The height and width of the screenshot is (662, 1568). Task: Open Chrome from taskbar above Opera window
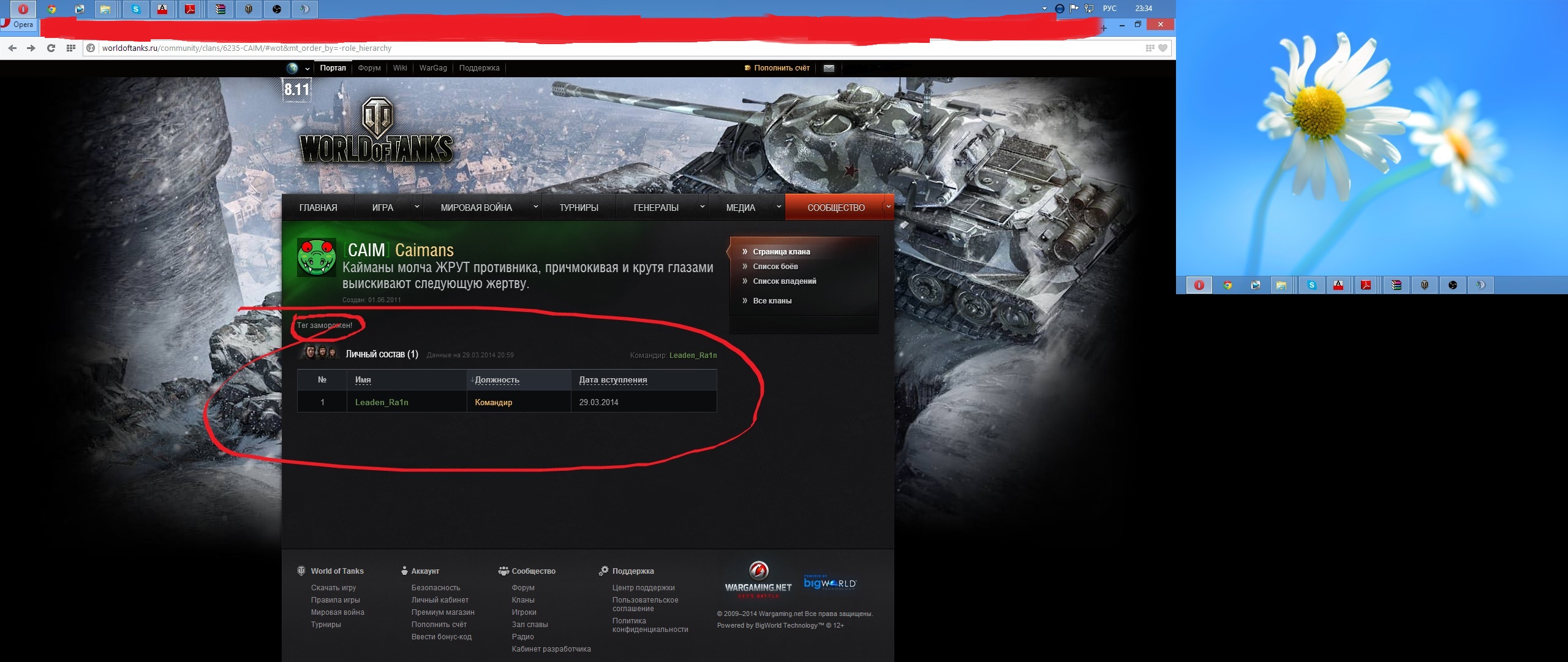click(x=51, y=9)
